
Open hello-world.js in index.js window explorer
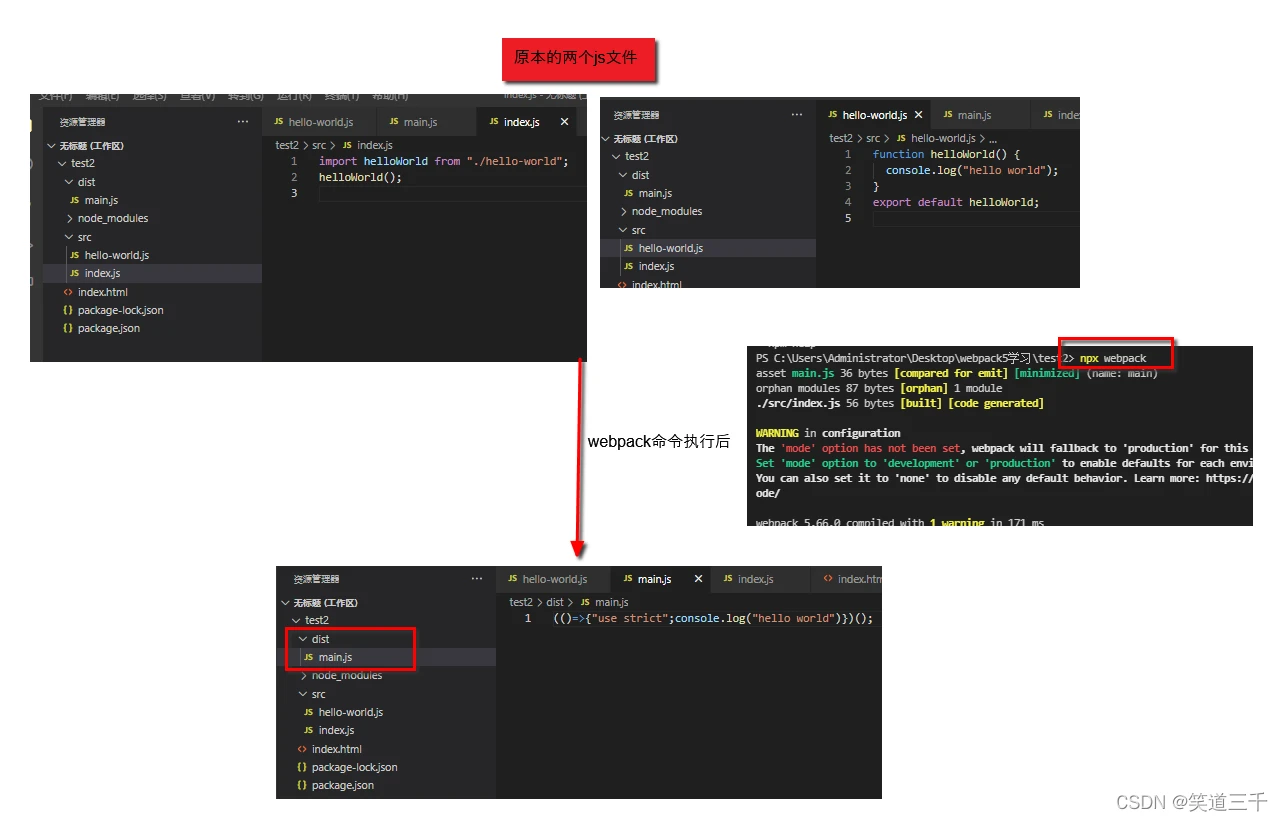coord(116,255)
